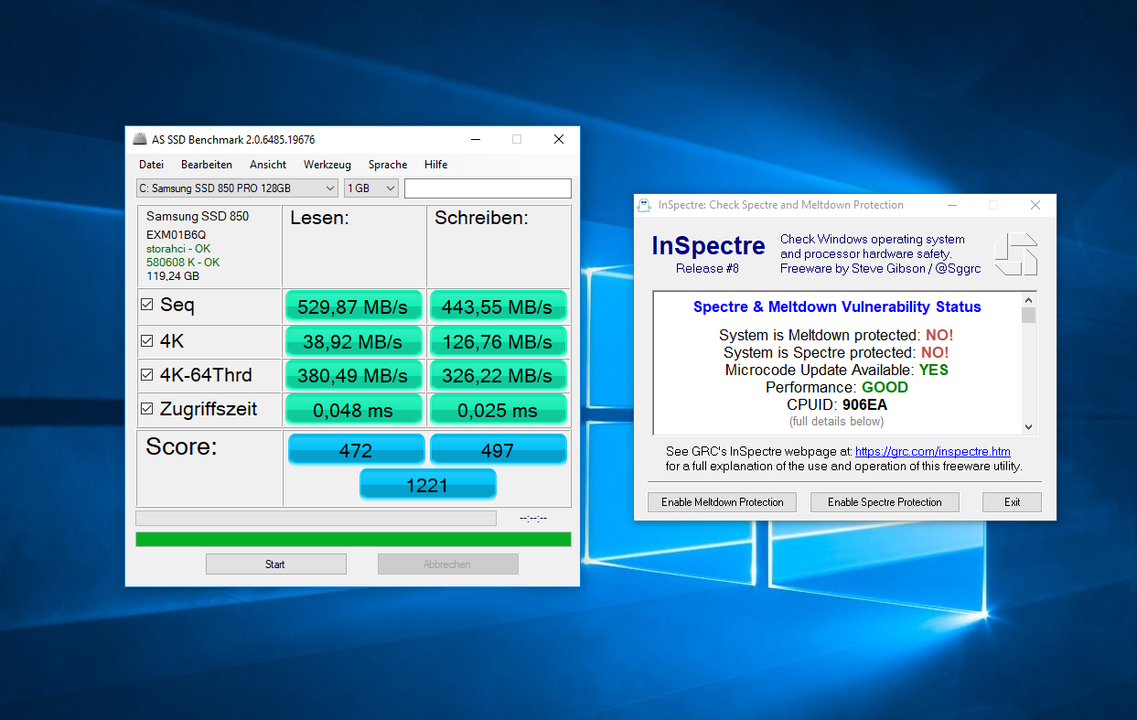Click the InSpectre GRC logo graphic
The height and width of the screenshot is (720, 1137).
tap(1016, 254)
